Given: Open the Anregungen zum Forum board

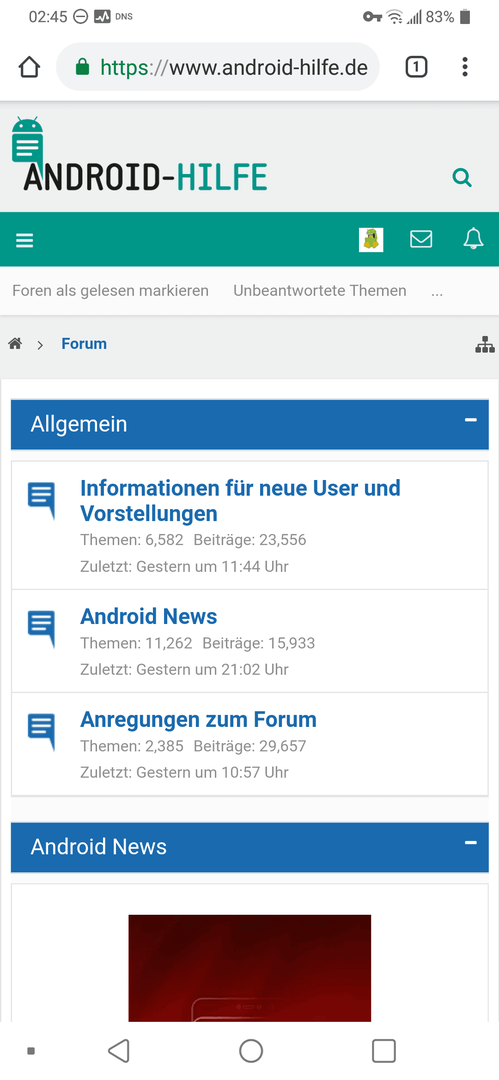Looking at the screenshot, I should [x=198, y=720].
